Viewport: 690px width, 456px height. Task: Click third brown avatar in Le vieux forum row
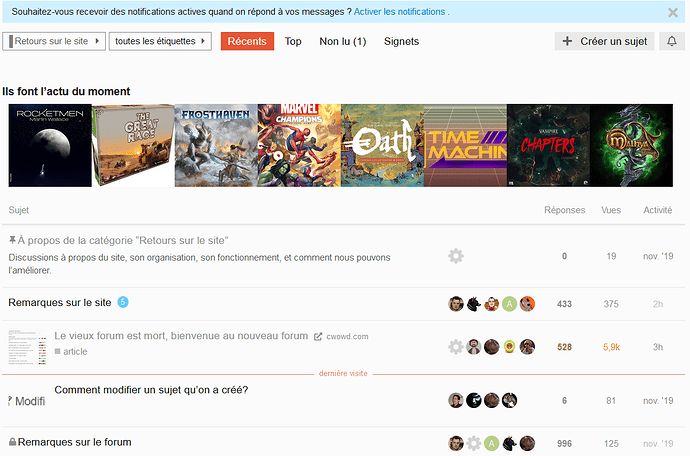click(492, 347)
